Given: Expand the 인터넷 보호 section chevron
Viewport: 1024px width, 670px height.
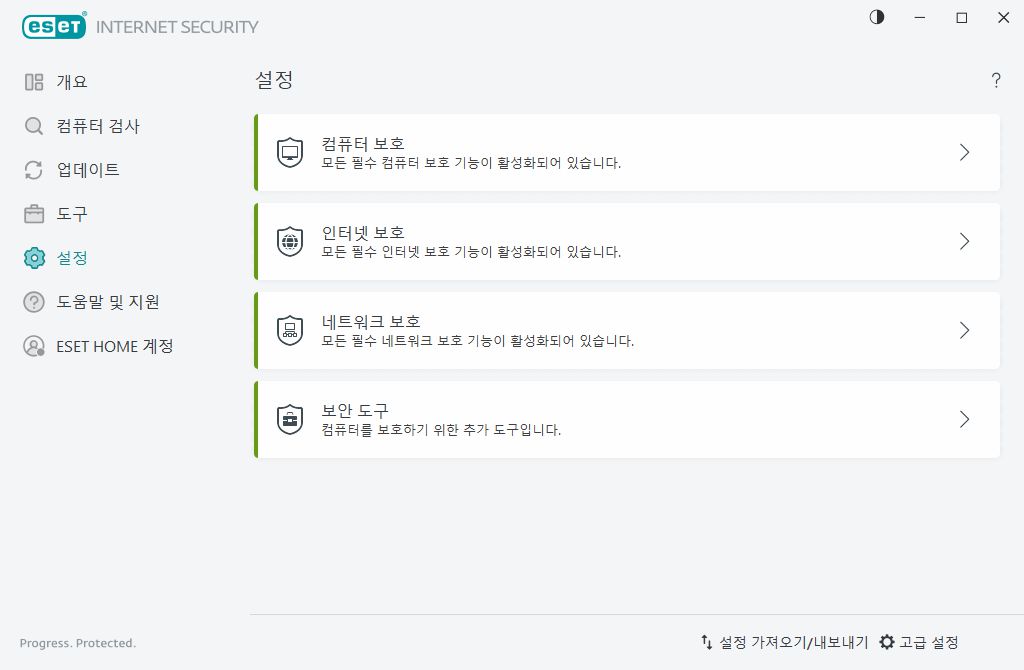Looking at the screenshot, I should click(x=963, y=241).
